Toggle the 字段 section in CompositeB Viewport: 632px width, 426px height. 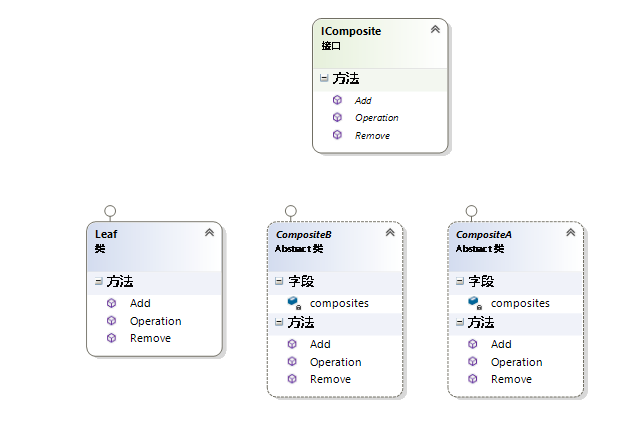pyautogui.click(x=279, y=281)
